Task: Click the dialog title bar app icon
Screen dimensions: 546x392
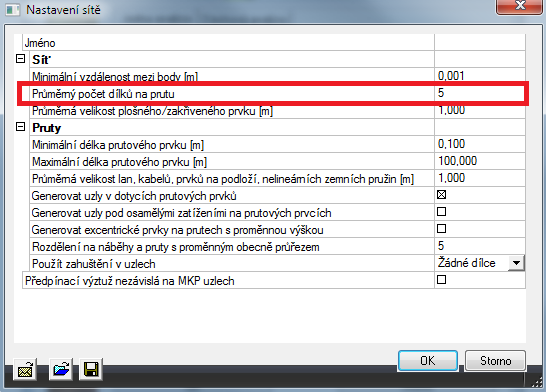Action: pyautogui.click(x=13, y=9)
